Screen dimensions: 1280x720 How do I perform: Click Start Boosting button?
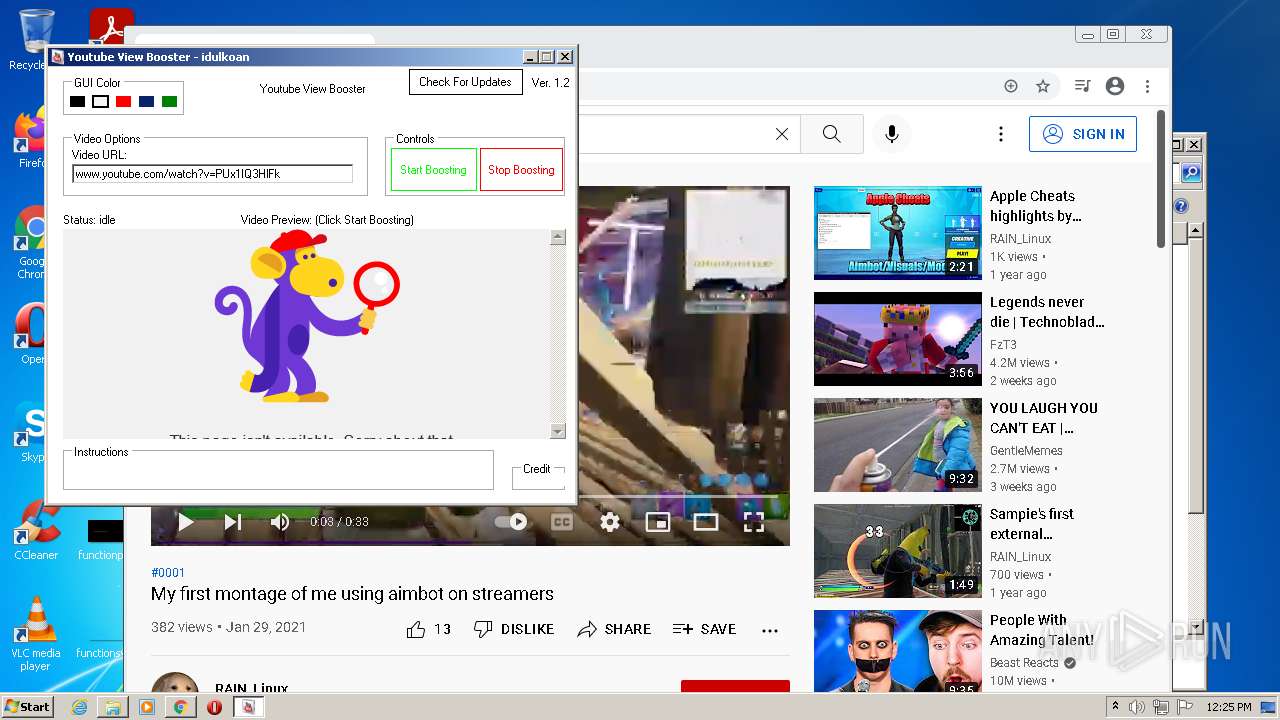pyautogui.click(x=433, y=170)
